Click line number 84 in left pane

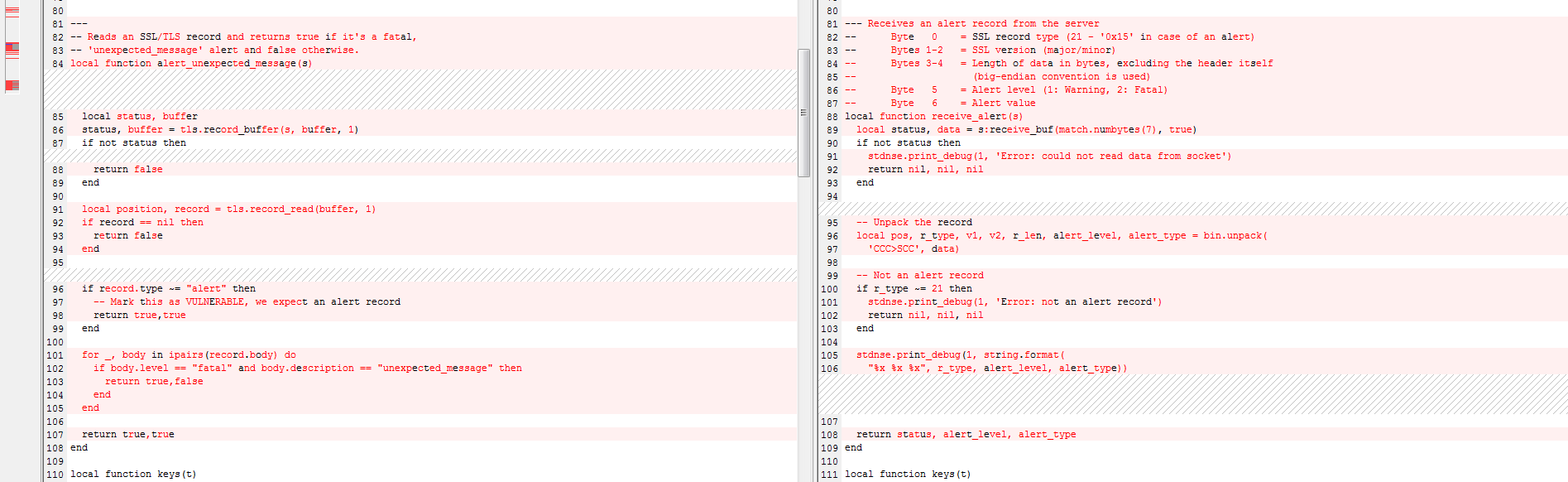(x=57, y=64)
